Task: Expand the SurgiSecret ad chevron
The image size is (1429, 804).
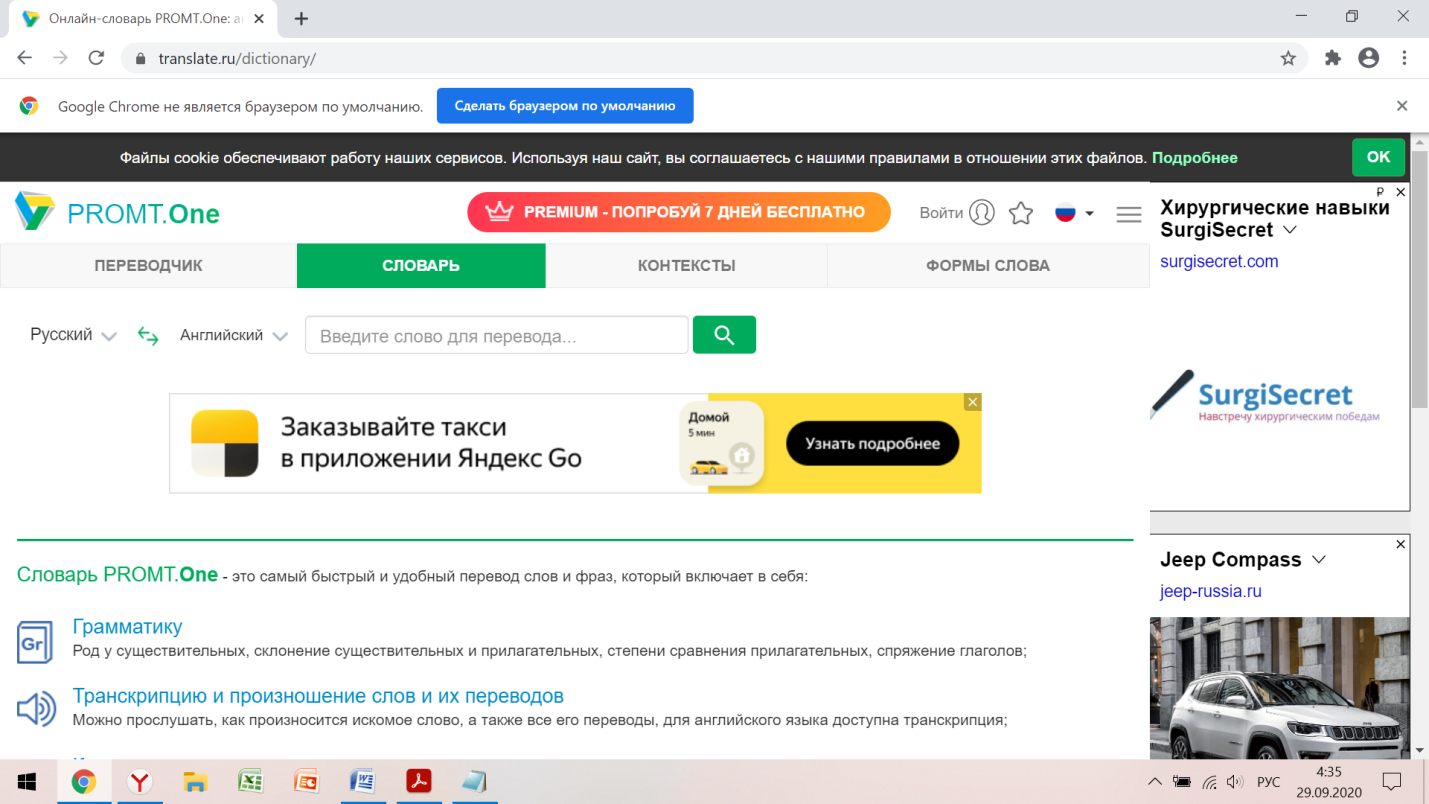Action: (x=1290, y=230)
